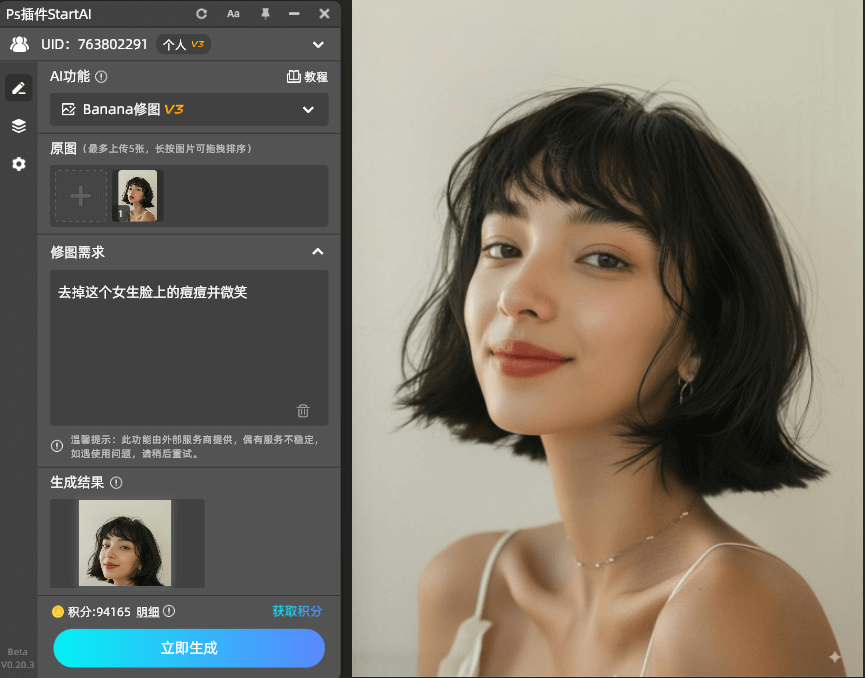The width and height of the screenshot is (865, 678).
Task: Open plugin settings with the gear icon
Action: click(x=18, y=164)
